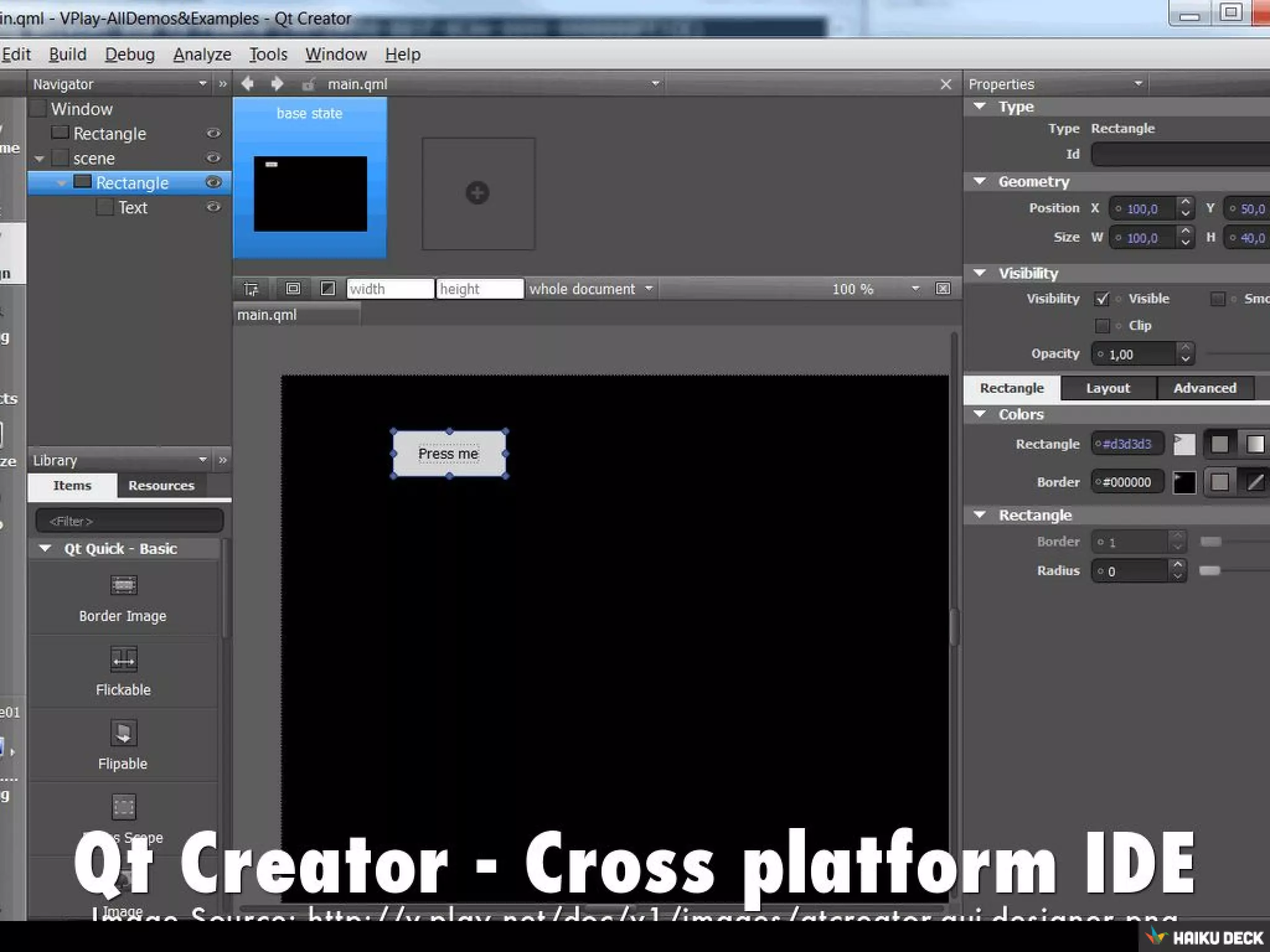The width and height of the screenshot is (1270, 952).
Task: Hide the Text item via eye icon
Action: click(x=213, y=207)
